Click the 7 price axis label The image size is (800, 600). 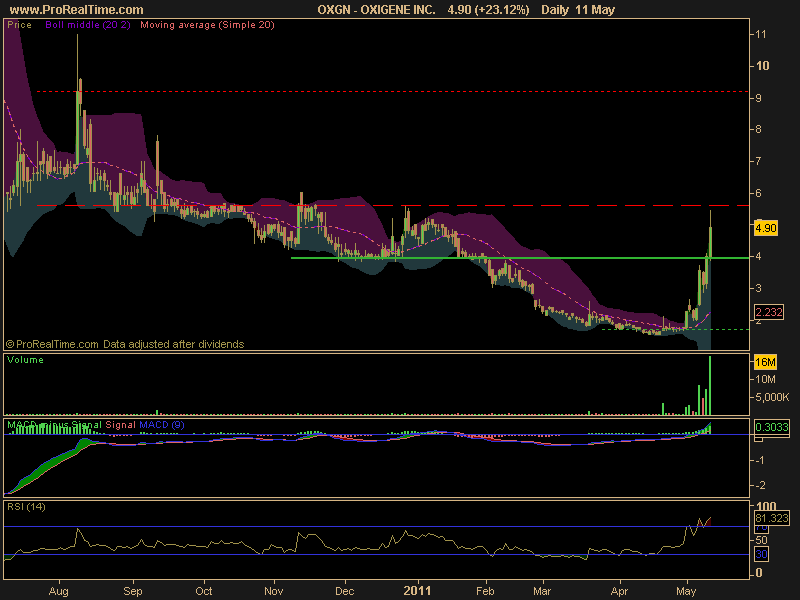[x=759, y=161]
